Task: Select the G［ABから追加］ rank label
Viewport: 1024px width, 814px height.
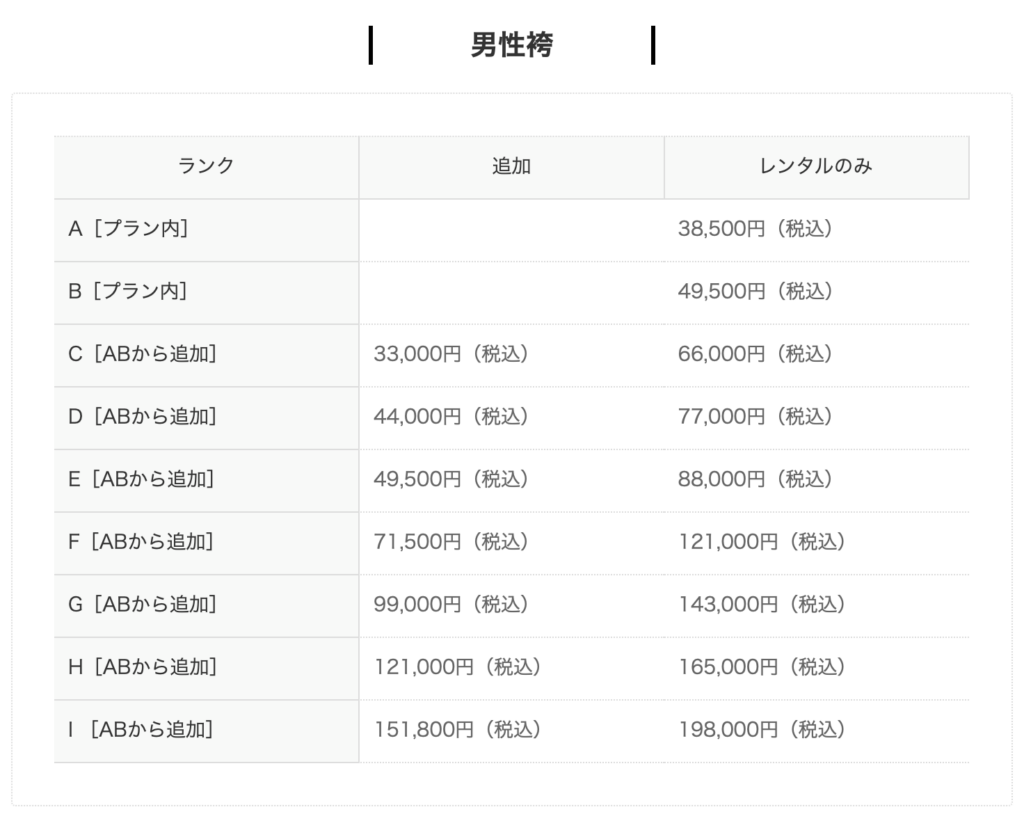Action: point(142,604)
